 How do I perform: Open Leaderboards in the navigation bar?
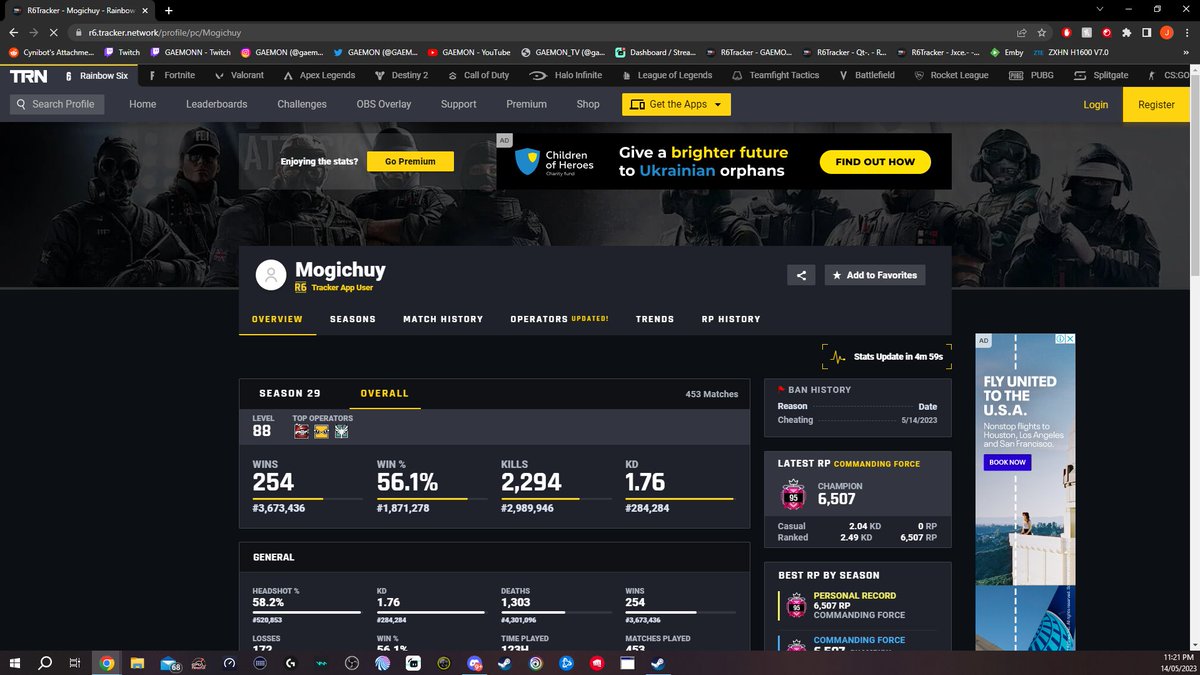coord(217,104)
